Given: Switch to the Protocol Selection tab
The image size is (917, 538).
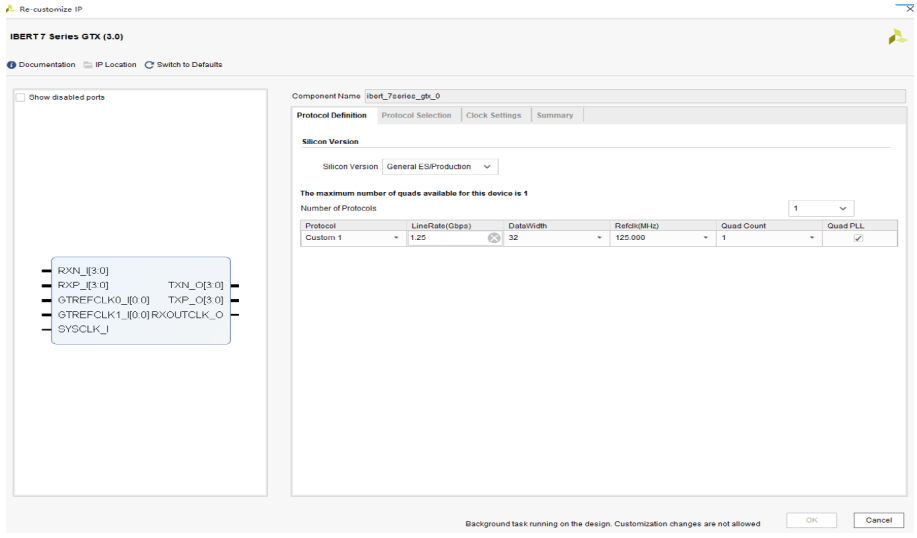Looking at the screenshot, I should [416, 115].
